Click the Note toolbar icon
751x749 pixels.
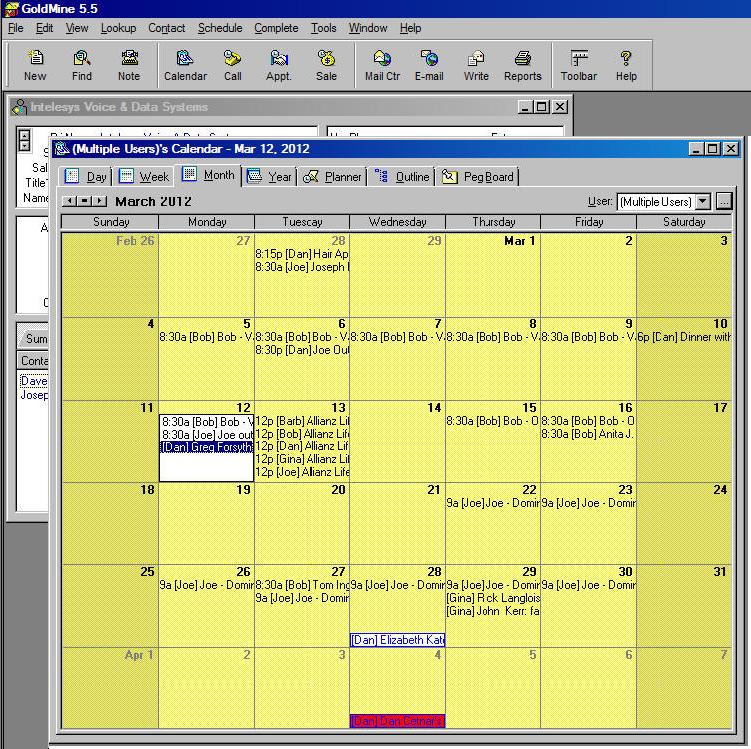click(129, 65)
